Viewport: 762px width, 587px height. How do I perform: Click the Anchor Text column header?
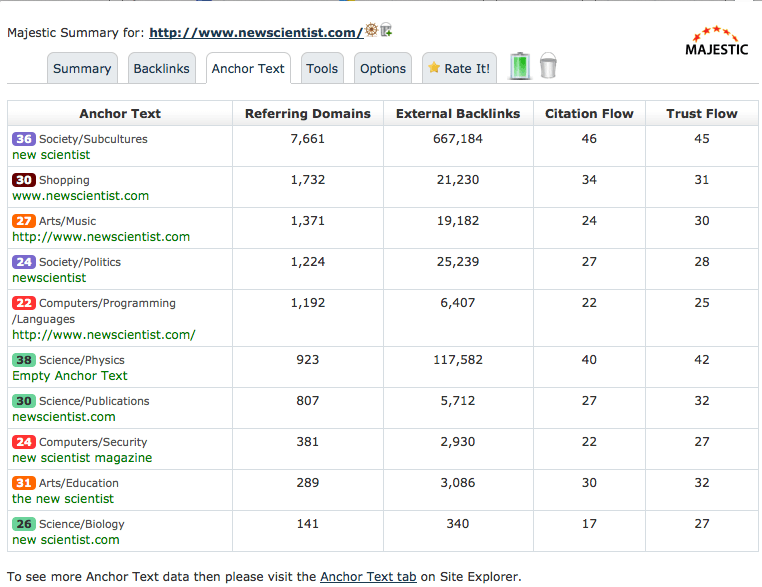120,114
